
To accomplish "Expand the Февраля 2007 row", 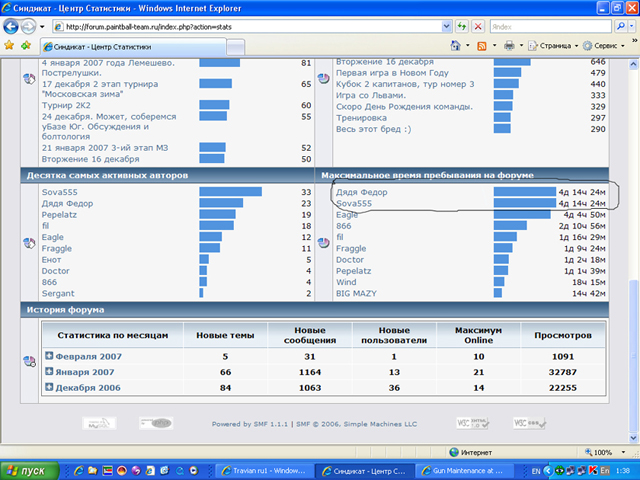I will pos(49,356).
